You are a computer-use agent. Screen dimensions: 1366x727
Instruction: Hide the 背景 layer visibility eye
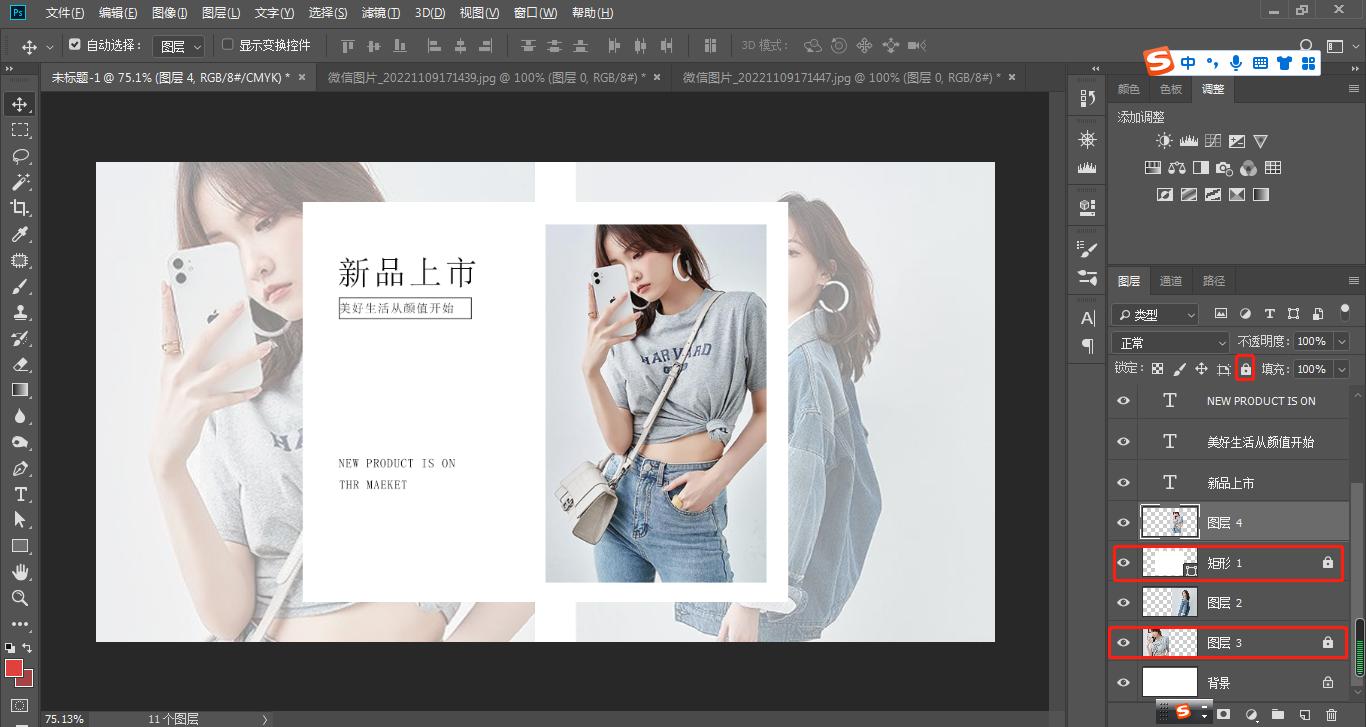[1122, 682]
